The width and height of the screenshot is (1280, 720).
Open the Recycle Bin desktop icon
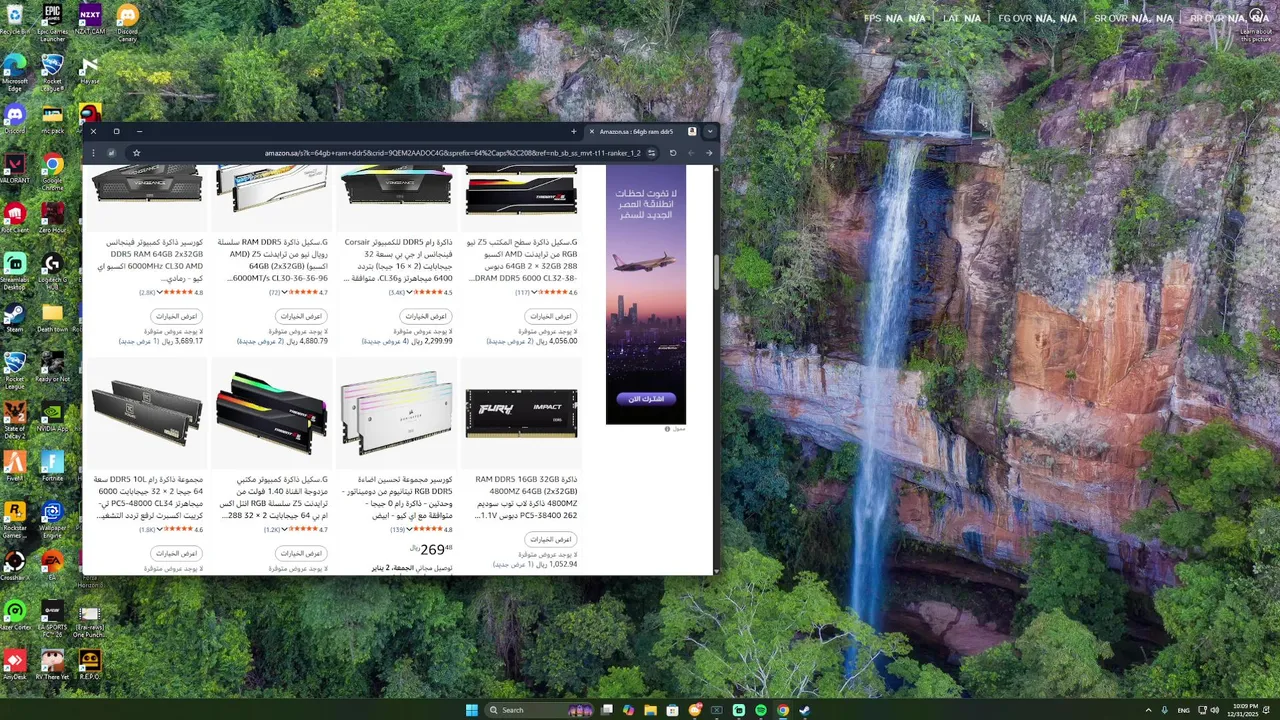coord(14,20)
